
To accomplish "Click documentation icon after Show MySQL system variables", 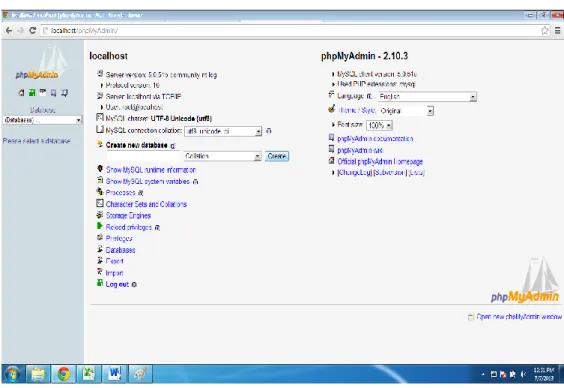I will 195,182.
